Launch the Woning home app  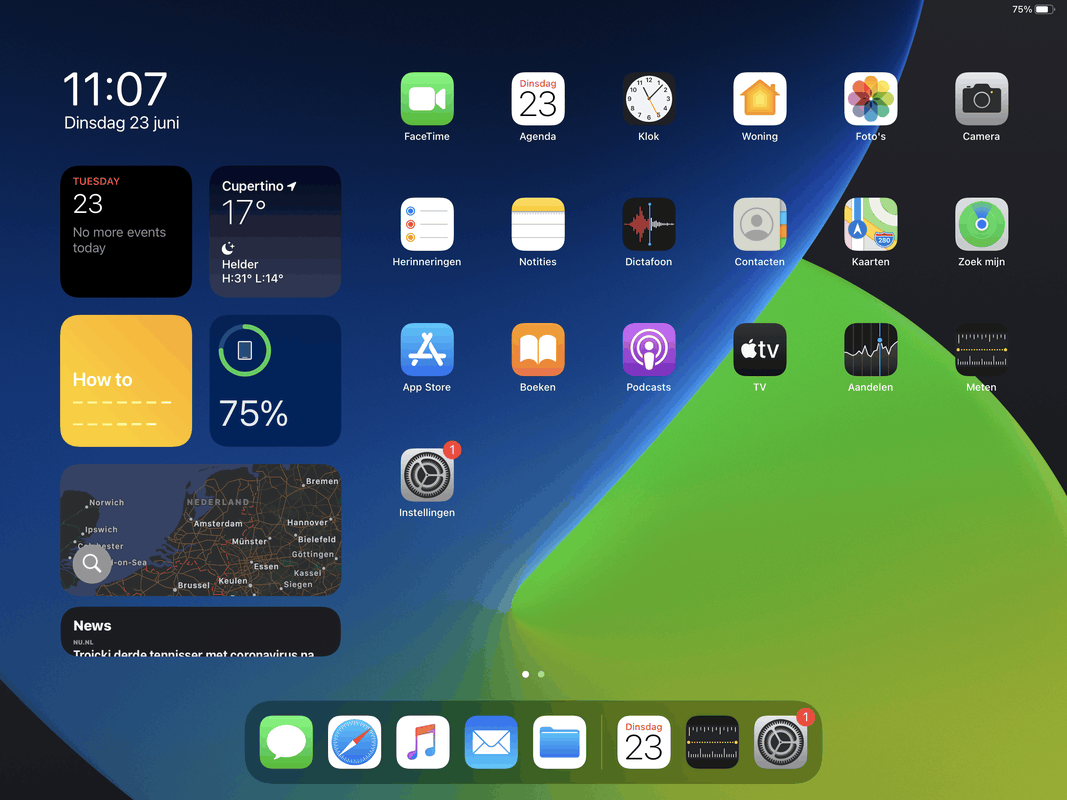point(759,99)
